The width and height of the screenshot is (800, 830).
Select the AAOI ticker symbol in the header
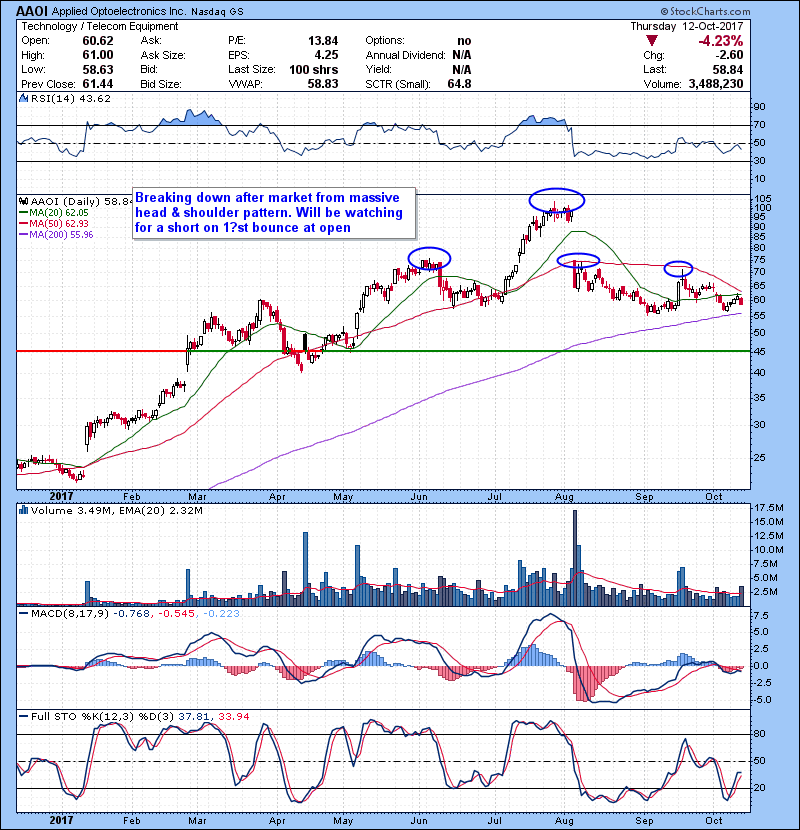click(32, 11)
